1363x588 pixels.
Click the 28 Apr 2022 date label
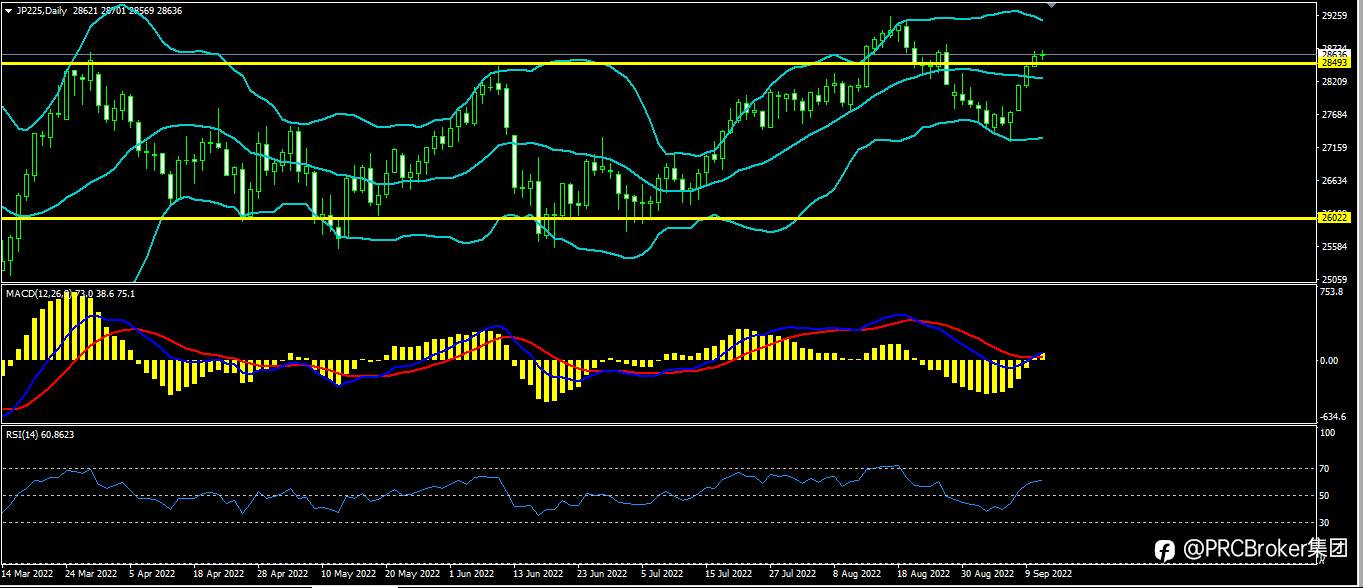pyautogui.click(x=281, y=575)
